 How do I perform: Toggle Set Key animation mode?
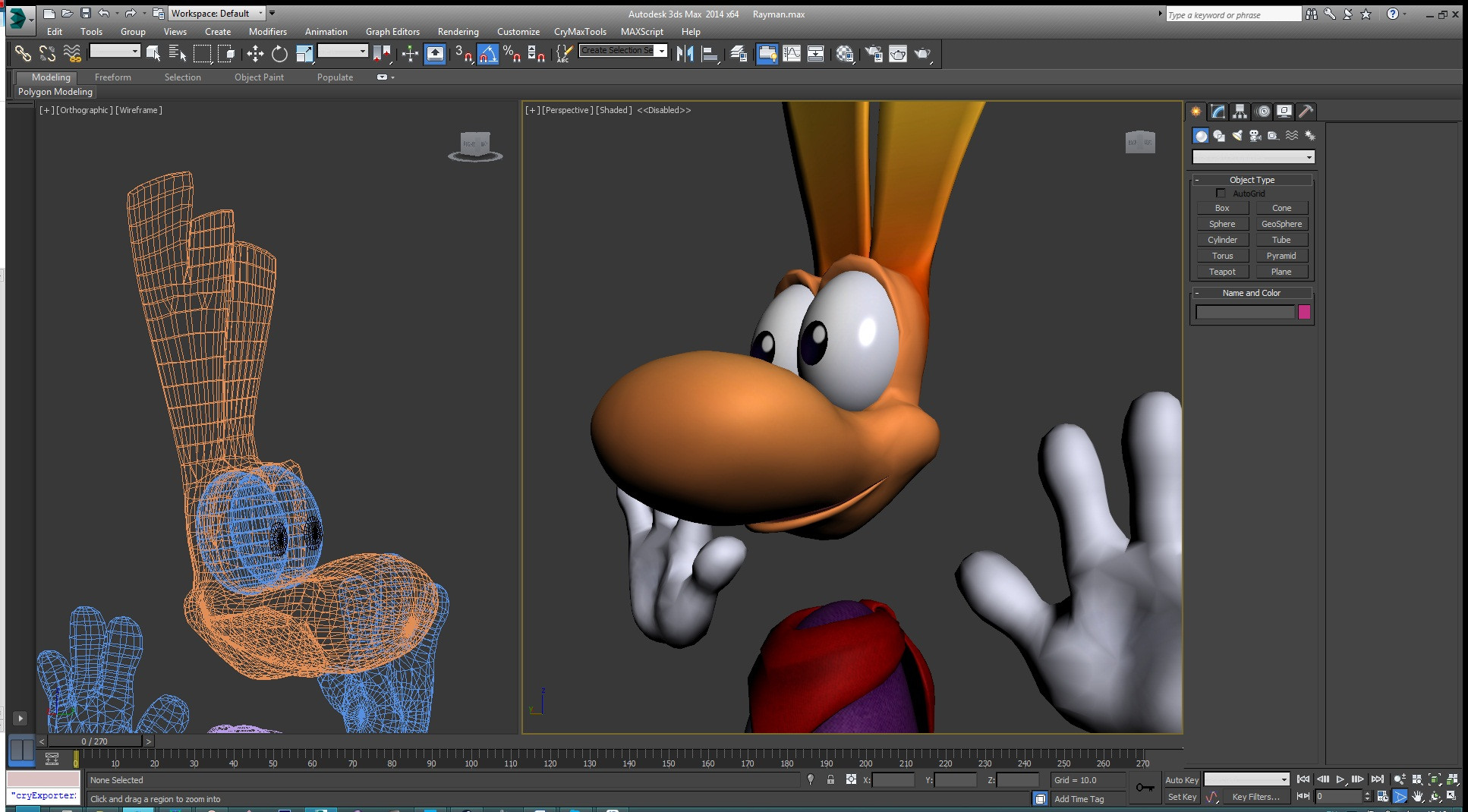[x=1182, y=797]
